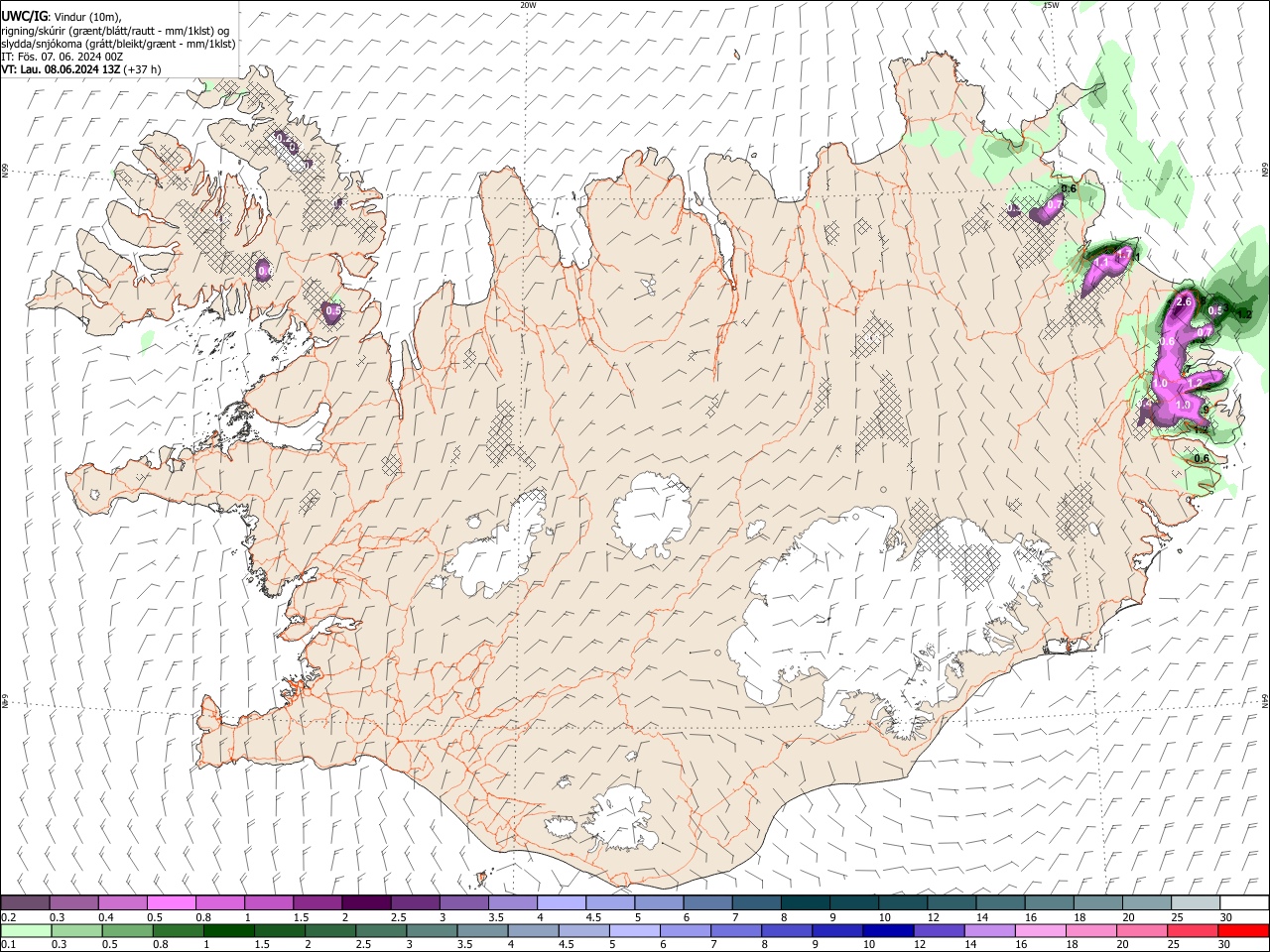Select the 'VT: Lau. 08.06.2024 13Z (+37 h)' line
This screenshot has width=1270, height=952.
81,69
